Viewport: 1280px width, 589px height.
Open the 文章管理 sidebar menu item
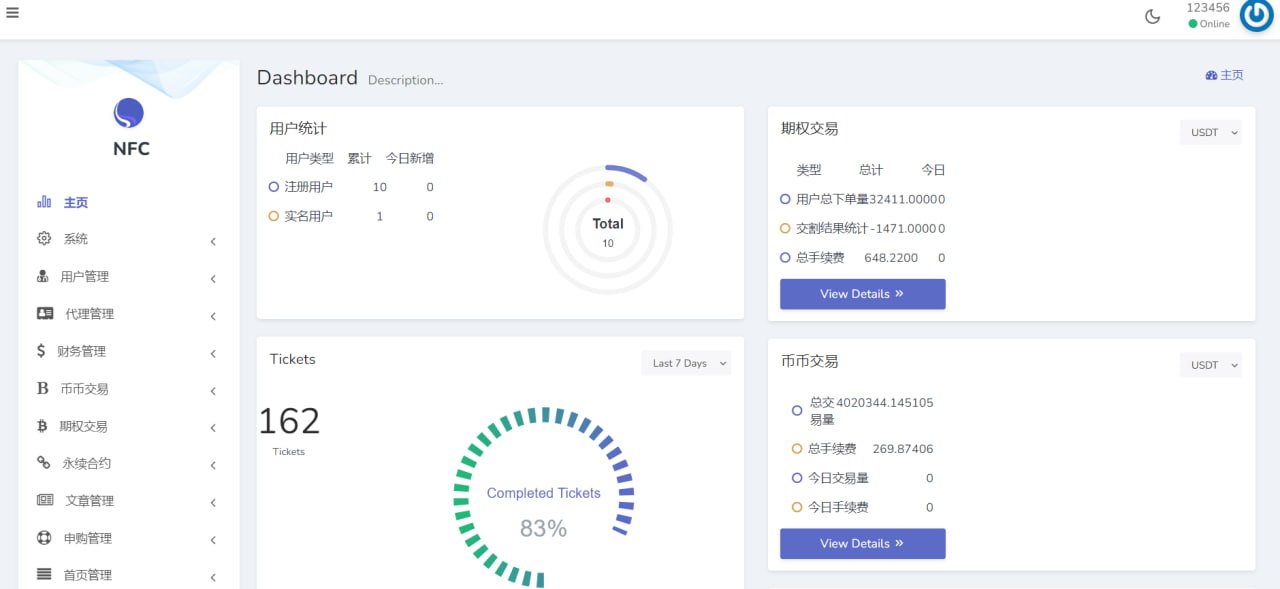pos(90,501)
